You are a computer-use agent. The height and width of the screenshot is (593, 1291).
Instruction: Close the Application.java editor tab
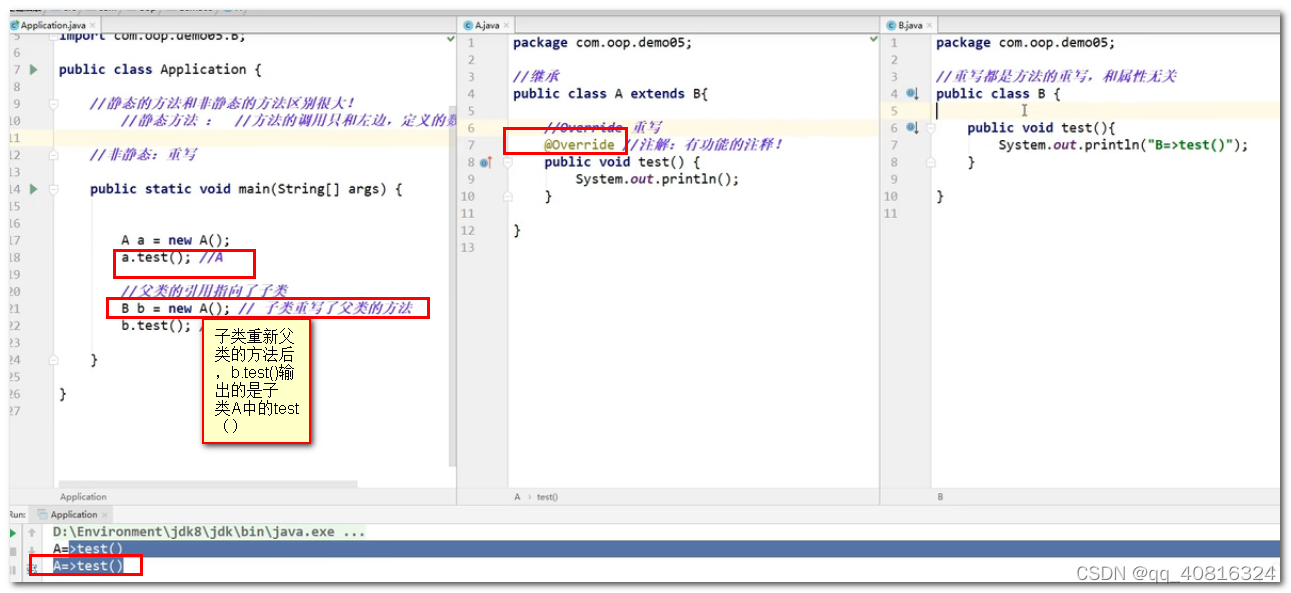pos(94,25)
